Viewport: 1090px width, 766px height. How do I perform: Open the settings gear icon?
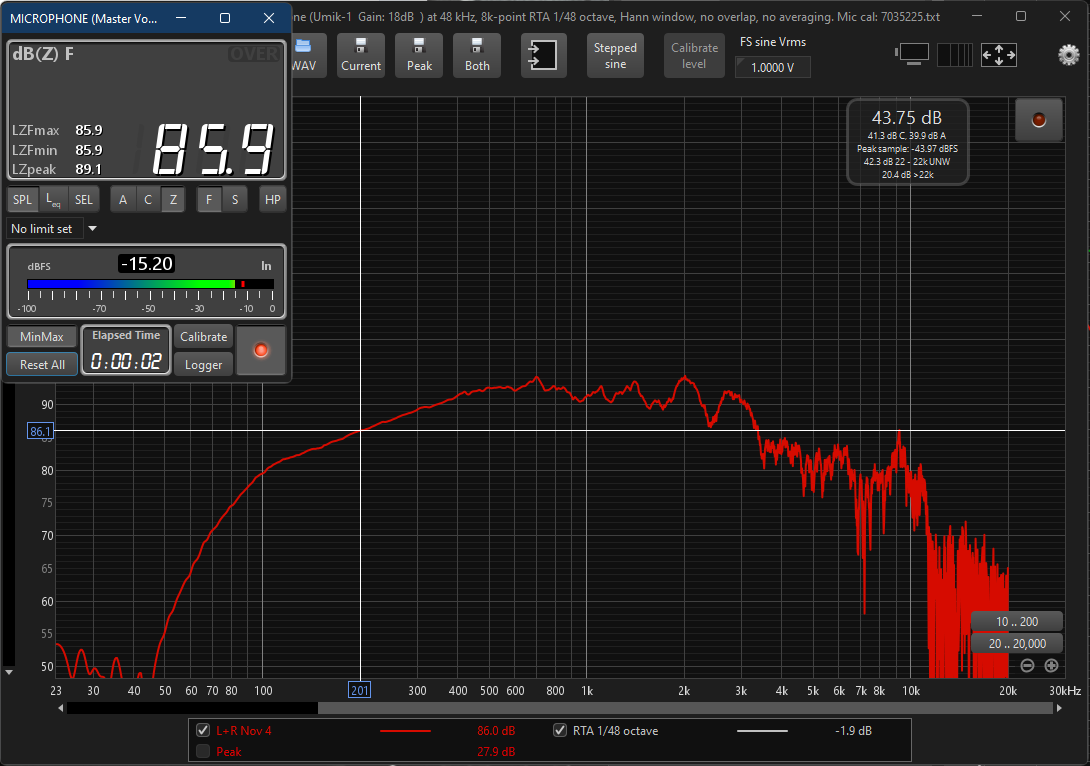tap(1068, 54)
